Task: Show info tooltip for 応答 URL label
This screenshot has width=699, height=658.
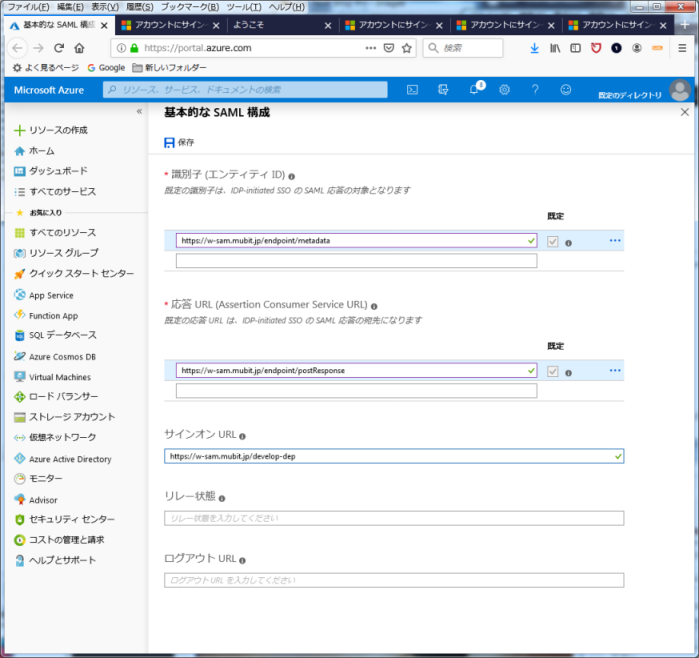Action: tap(374, 306)
